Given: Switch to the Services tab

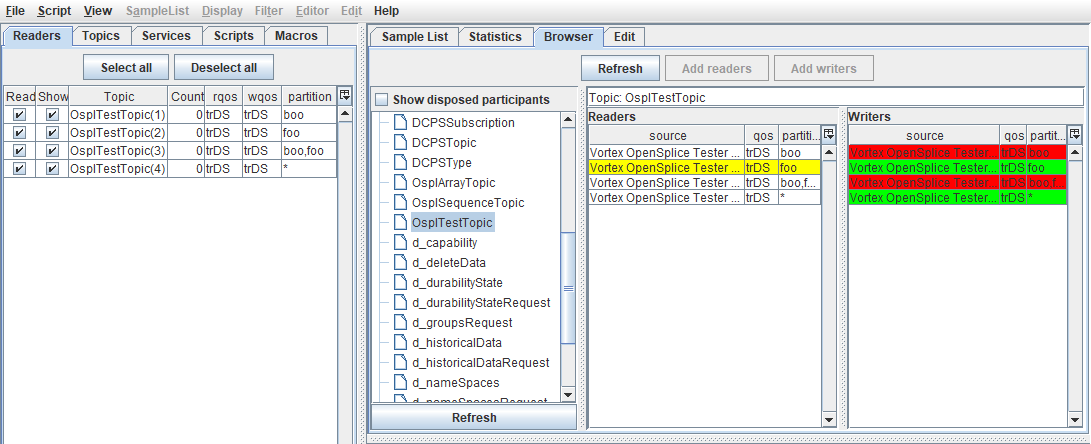Looking at the screenshot, I should (x=166, y=36).
